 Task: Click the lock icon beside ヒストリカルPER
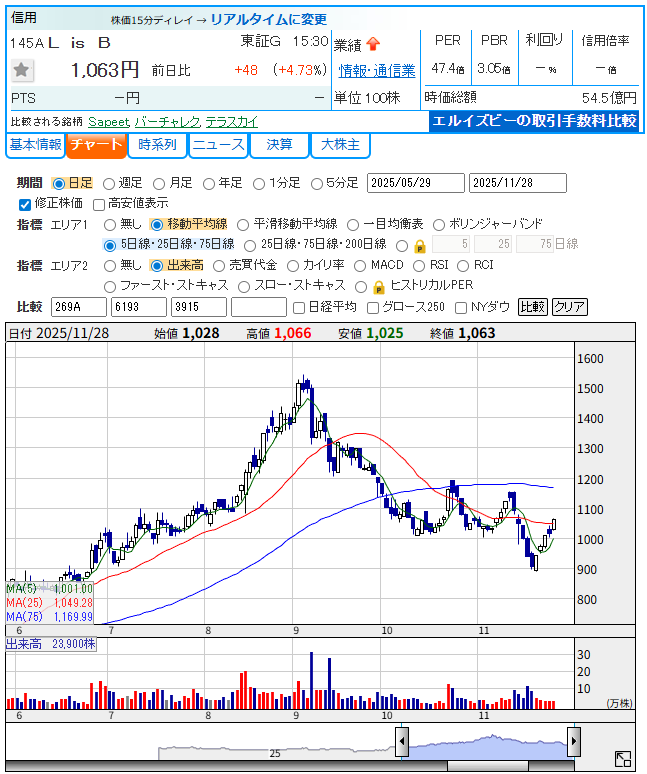coord(379,287)
